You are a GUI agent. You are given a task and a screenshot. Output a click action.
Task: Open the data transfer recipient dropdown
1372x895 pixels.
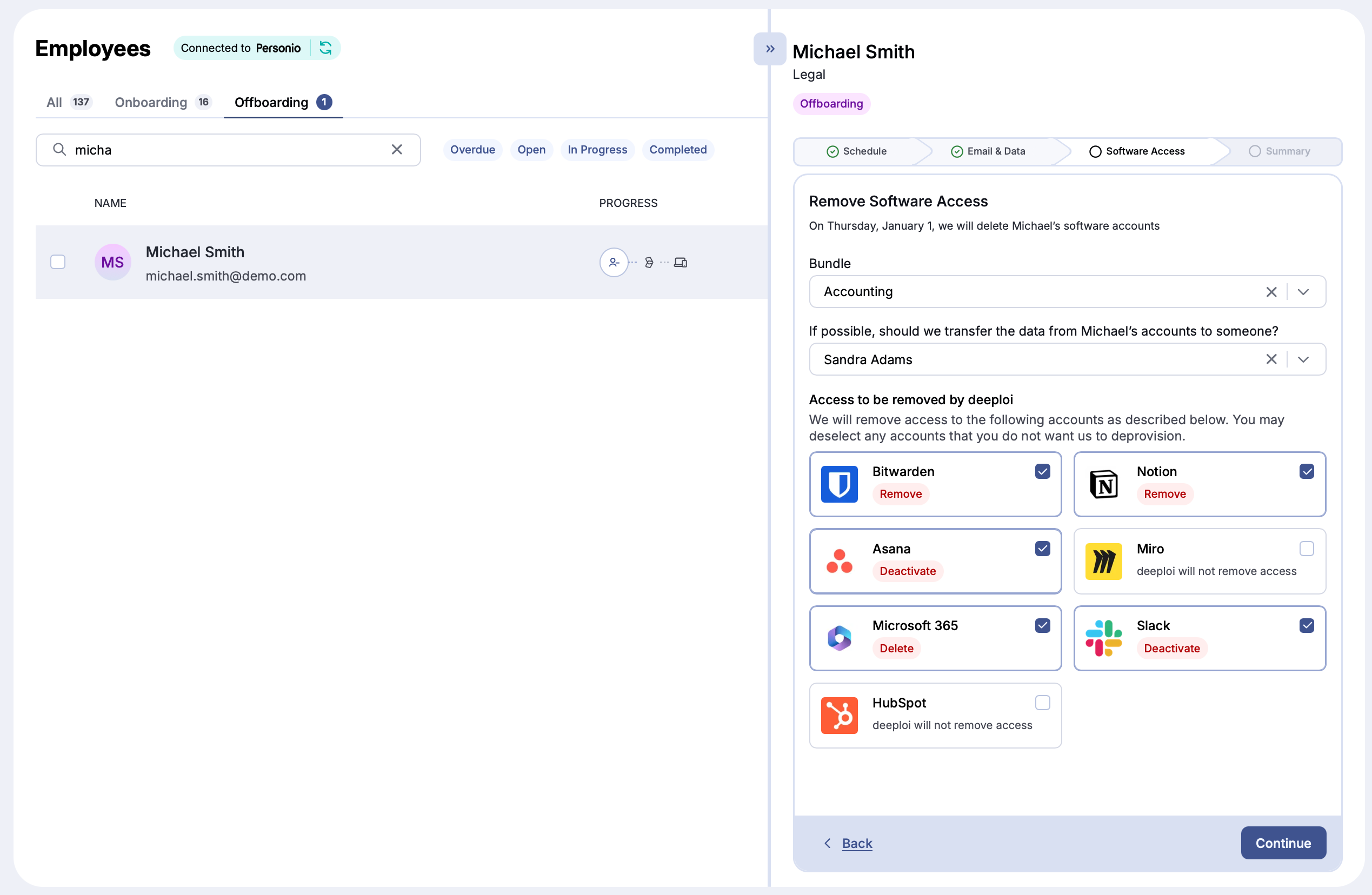coord(1304,359)
